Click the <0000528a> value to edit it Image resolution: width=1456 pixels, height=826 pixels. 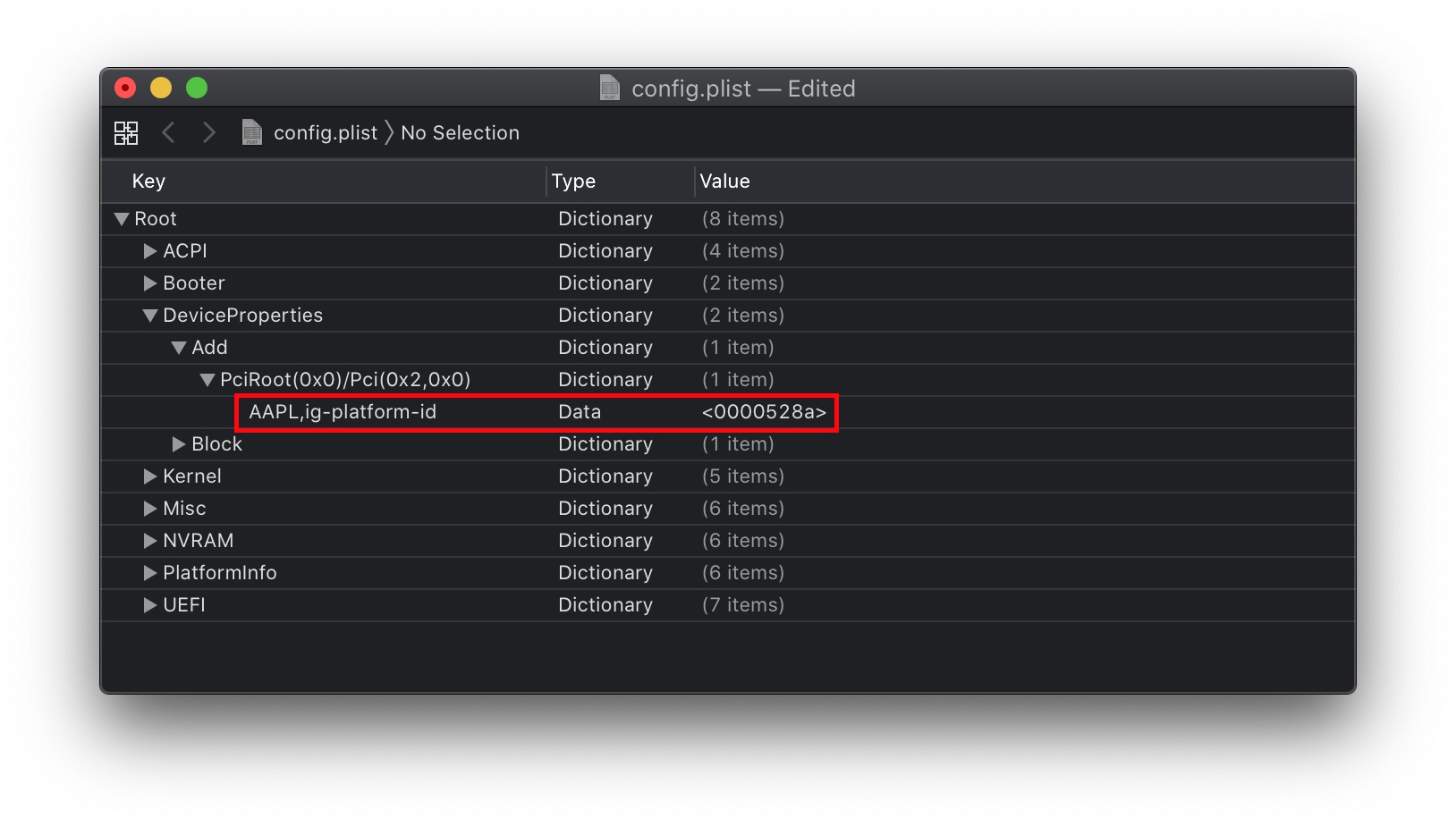(x=765, y=412)
